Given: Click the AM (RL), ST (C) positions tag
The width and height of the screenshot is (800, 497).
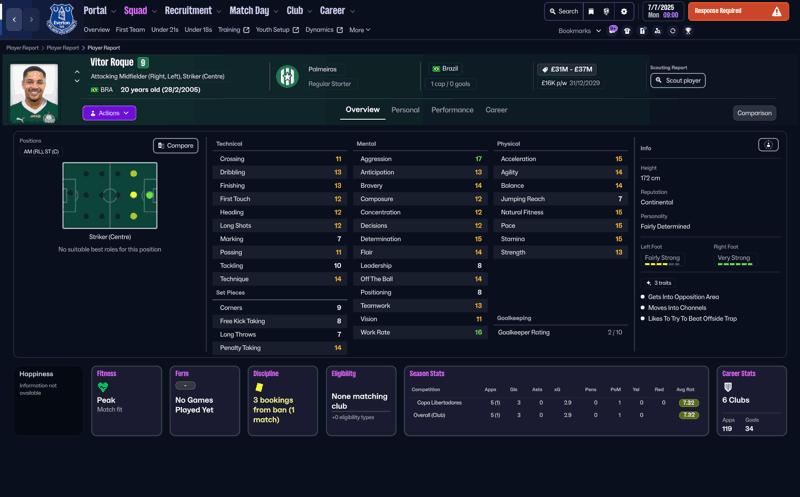Looking at the screenshot, I should (x=41, y=152).
